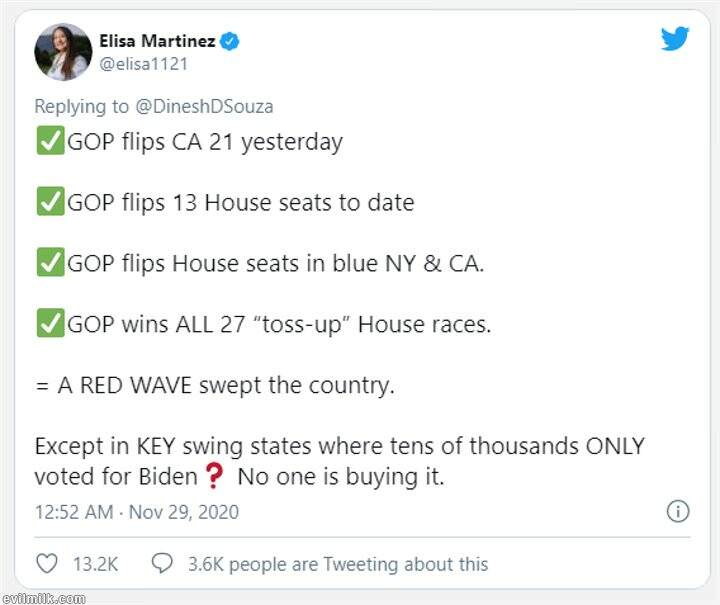Open Elisa Martinez's profile photo
720x605 pixels.
click(63, 51)
